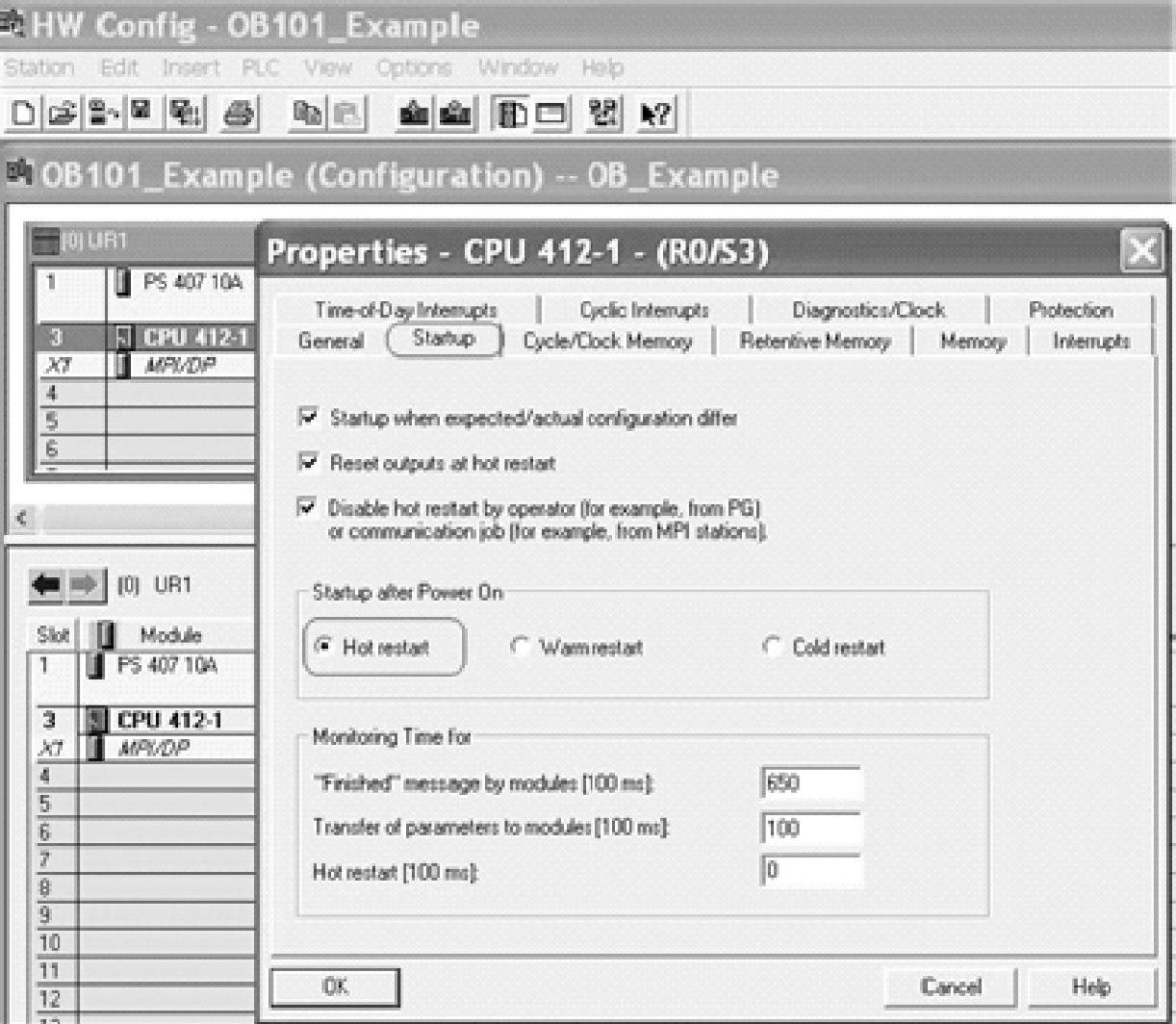Toggle Reset outputs at hot restart
Viewport: 1176px width, 1024px height.
tap(308, 463)
